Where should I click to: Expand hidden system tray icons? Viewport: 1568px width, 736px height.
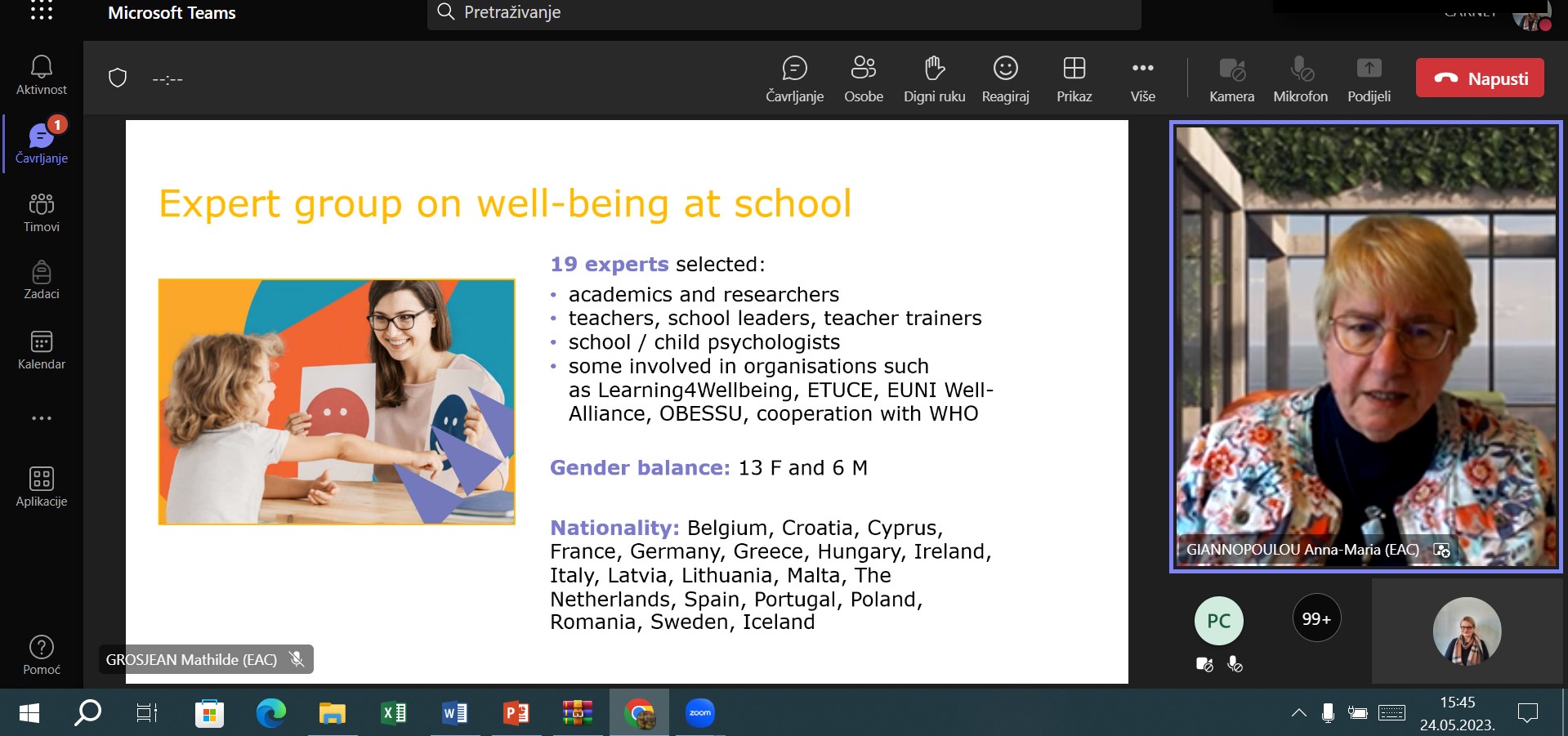pyautogui.click(x=1298, y=713)
